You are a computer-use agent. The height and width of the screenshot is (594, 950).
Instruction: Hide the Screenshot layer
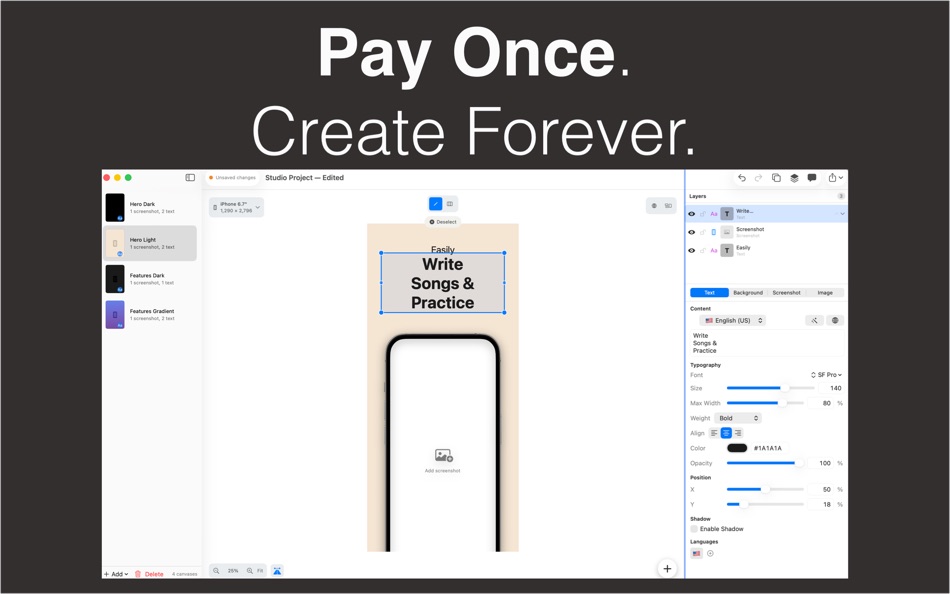tap(691, 231)
